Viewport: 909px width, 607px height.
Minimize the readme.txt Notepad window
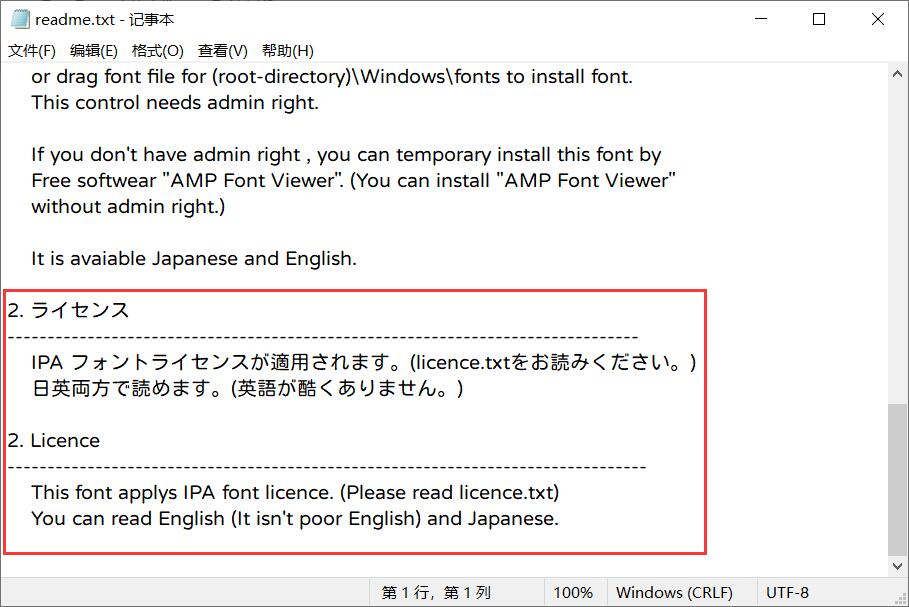[x=761, y=19]
